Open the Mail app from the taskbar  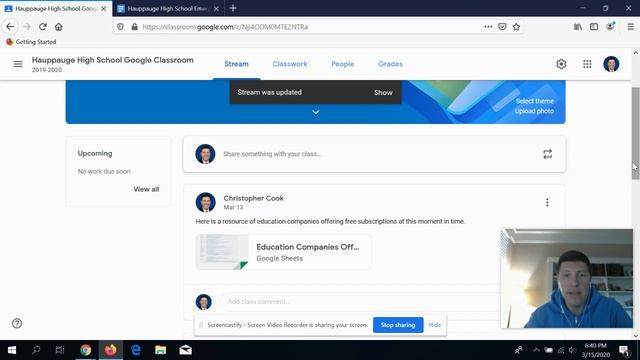(x=185, y=350)
